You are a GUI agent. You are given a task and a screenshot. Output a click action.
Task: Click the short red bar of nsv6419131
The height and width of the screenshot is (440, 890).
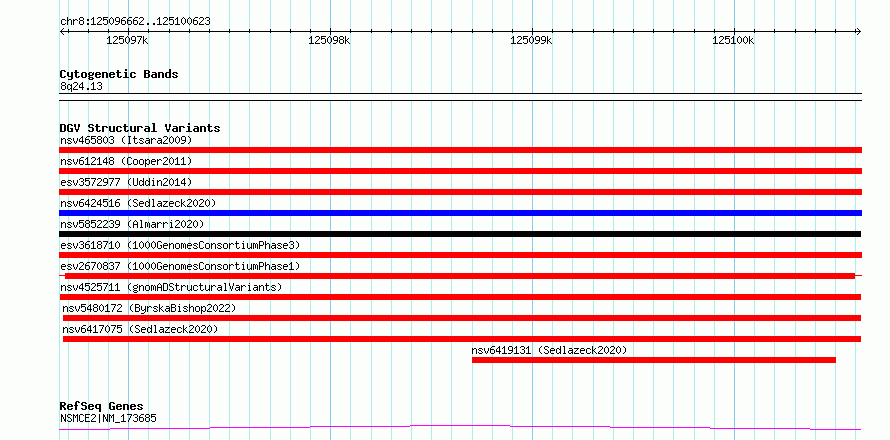tap(654, 360)
